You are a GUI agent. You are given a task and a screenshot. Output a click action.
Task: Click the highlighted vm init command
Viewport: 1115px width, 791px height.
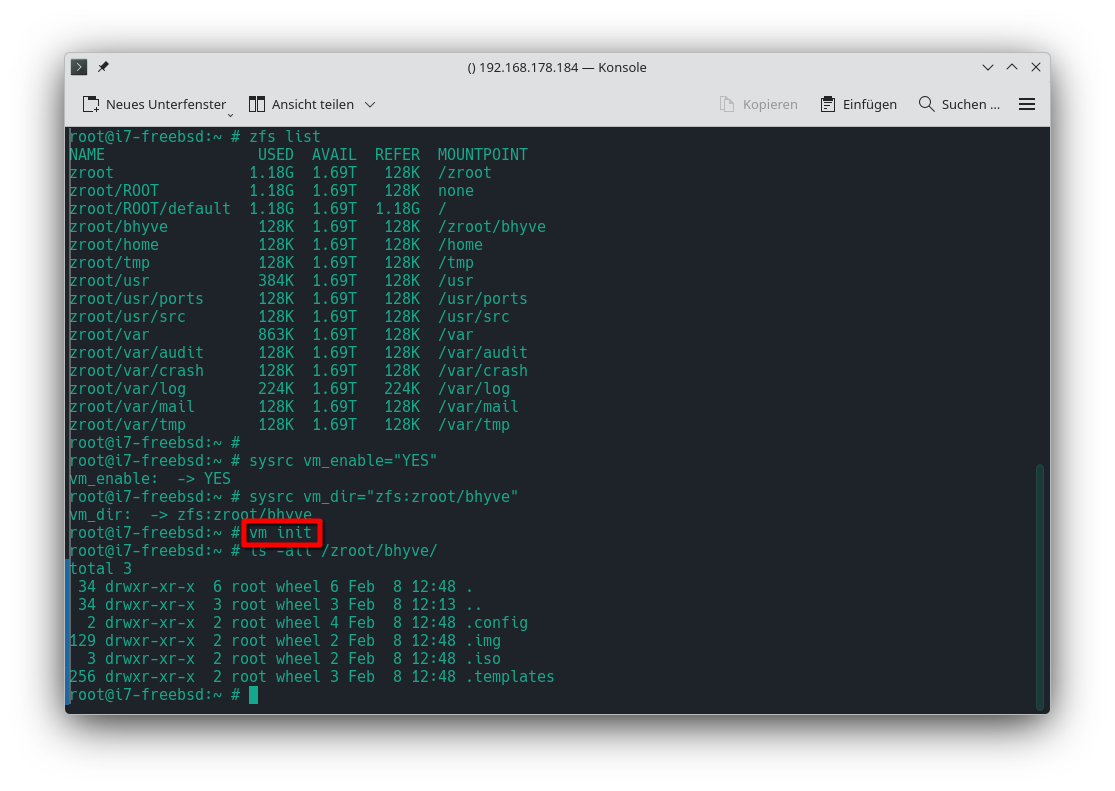click(x=281, y=533)
